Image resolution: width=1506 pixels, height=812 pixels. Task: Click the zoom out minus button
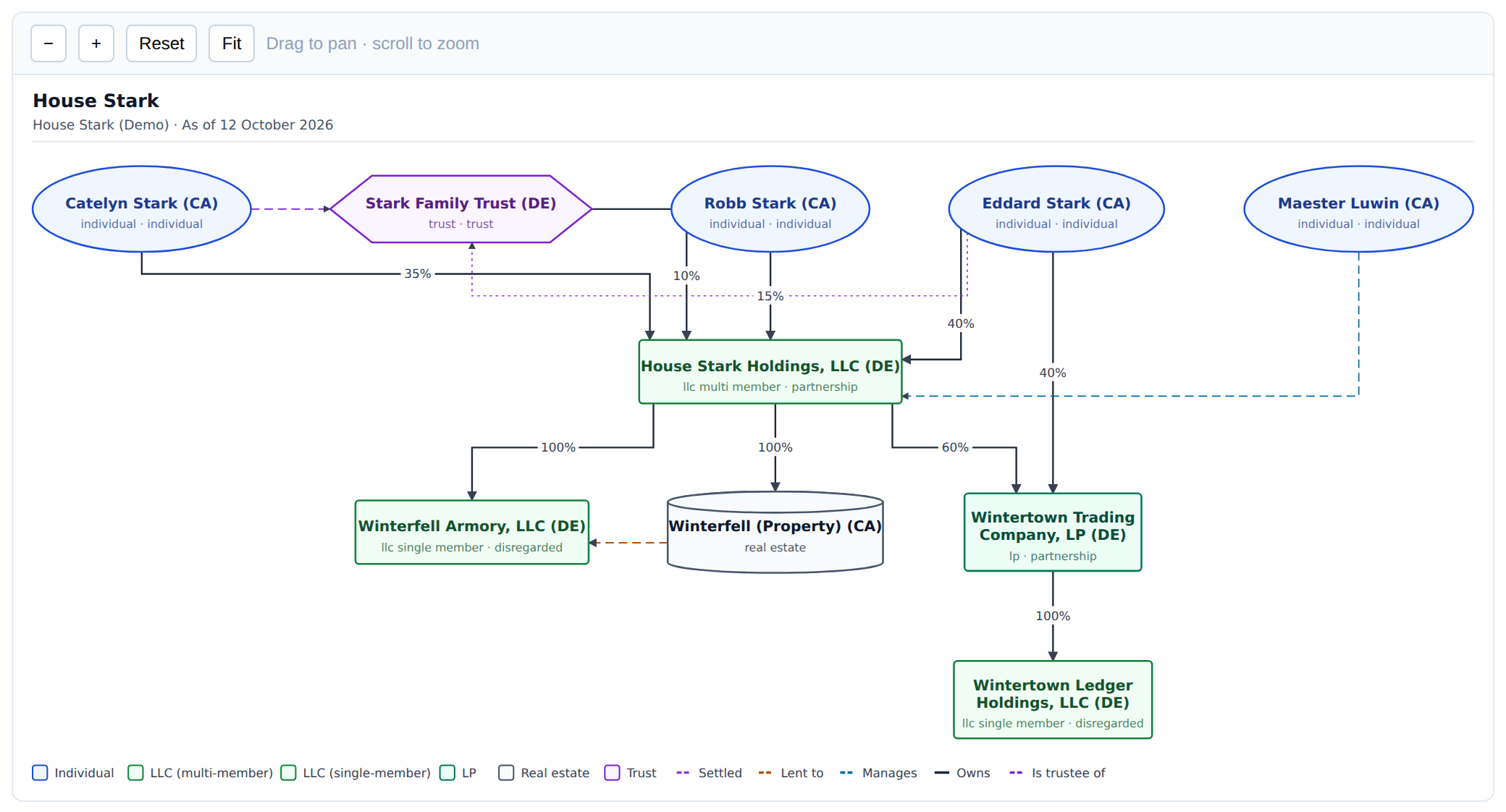[x=49, y=43]
